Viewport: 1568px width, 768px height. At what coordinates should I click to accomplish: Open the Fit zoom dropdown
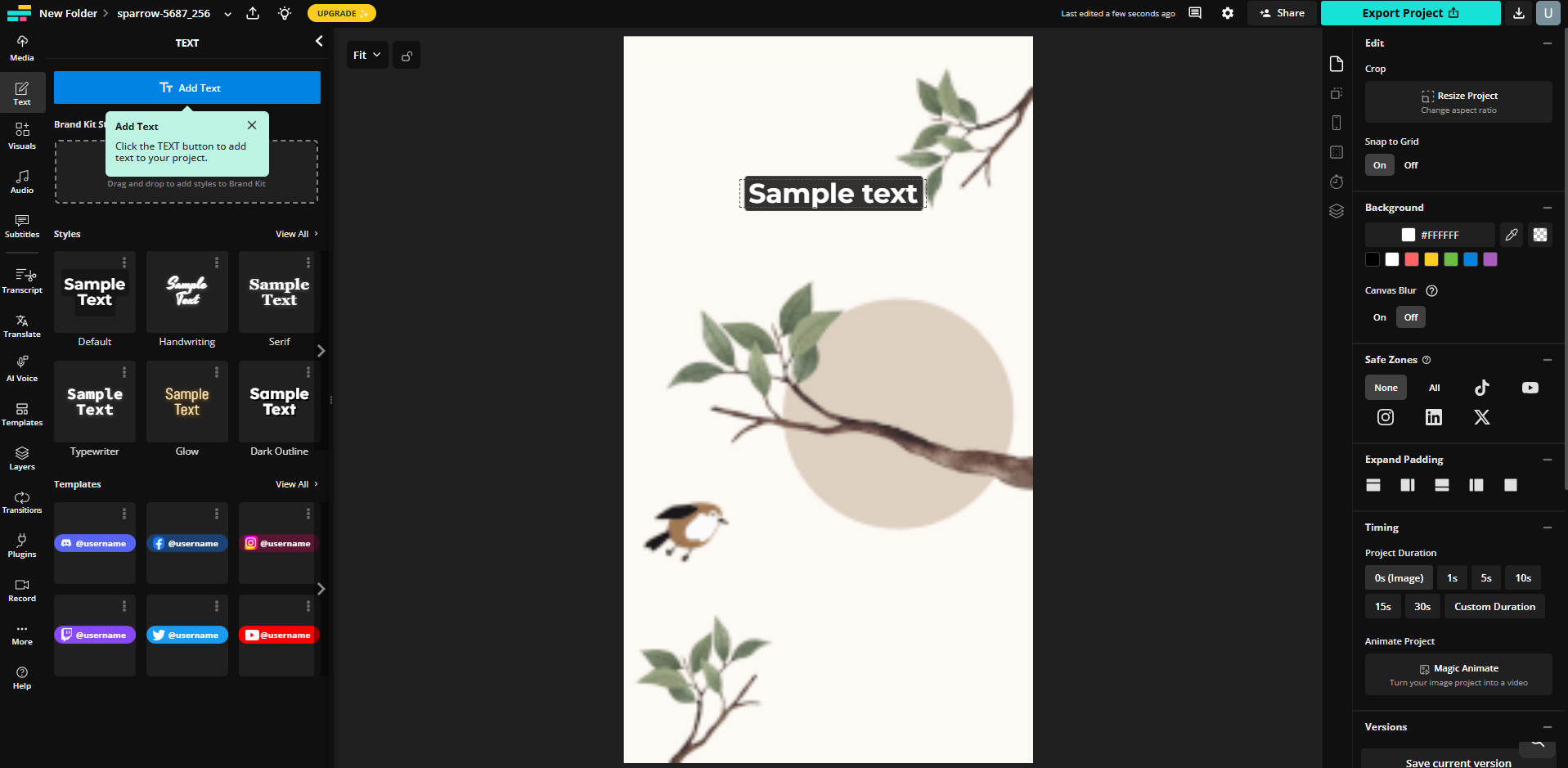(367, 55)
